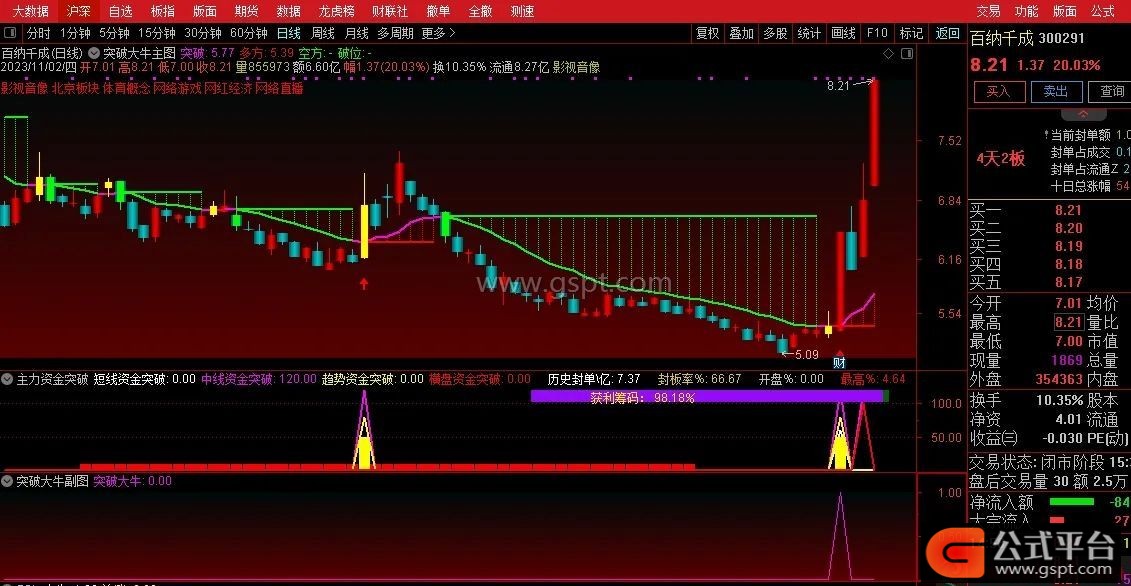Open the 公式 menu at top right
This screenshot has height=586, width=1131.
point(1102,11)
